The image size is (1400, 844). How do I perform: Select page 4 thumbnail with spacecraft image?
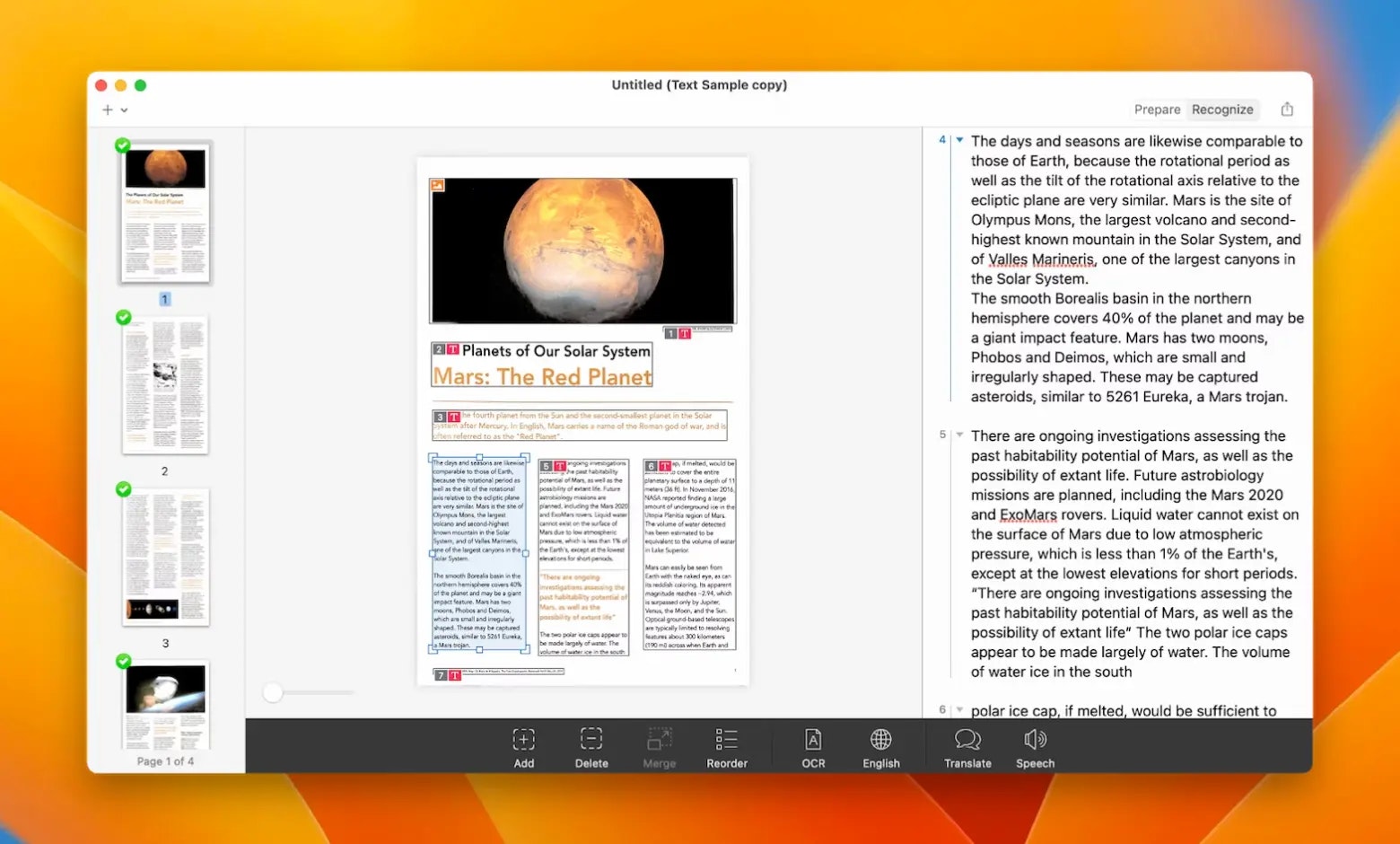click(165, 705)
